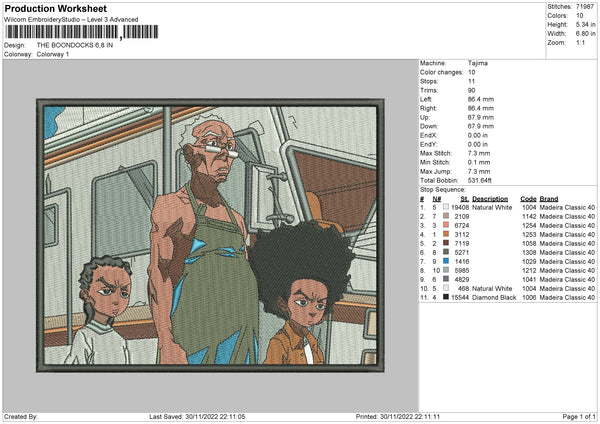Click the 'Code' column header
Image resolution: width=600 pixels, height=424 pixels.
pyautogui.click(x=528, y=199)
